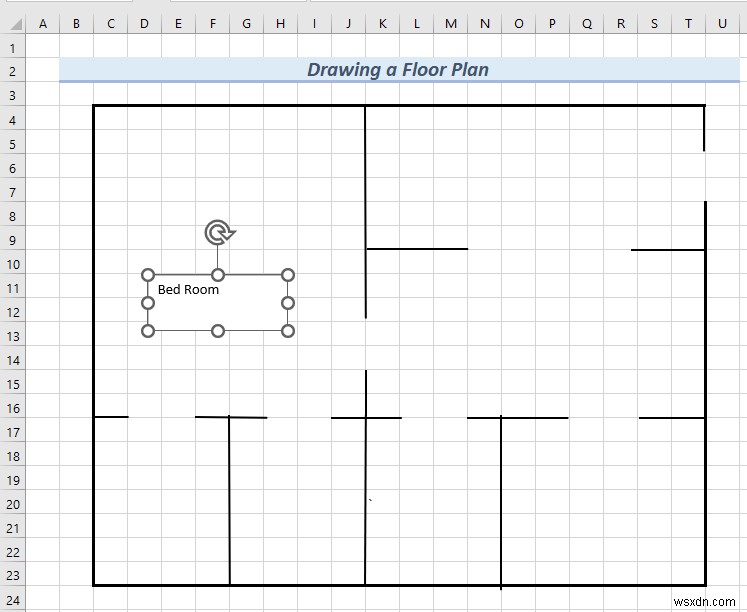747x612 pixels.
Task: Select row 17 header
Action: click(x=12, y=432)
